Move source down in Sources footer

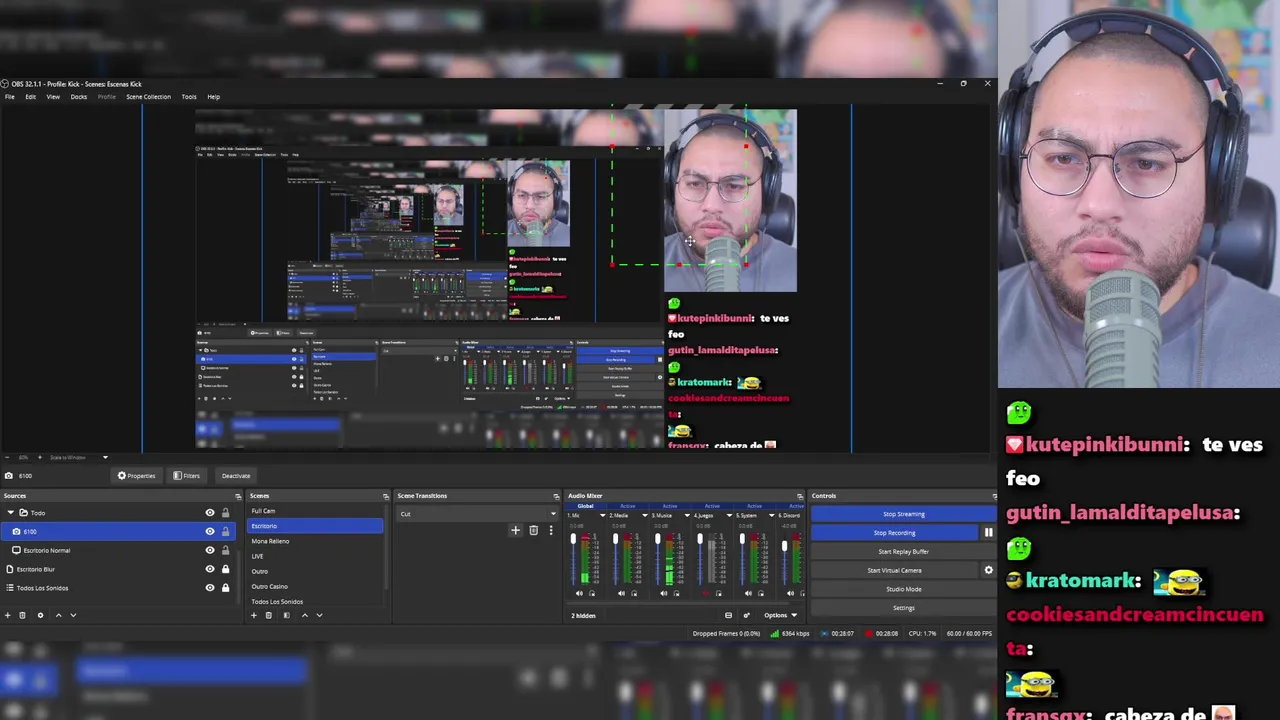[73, 615]
